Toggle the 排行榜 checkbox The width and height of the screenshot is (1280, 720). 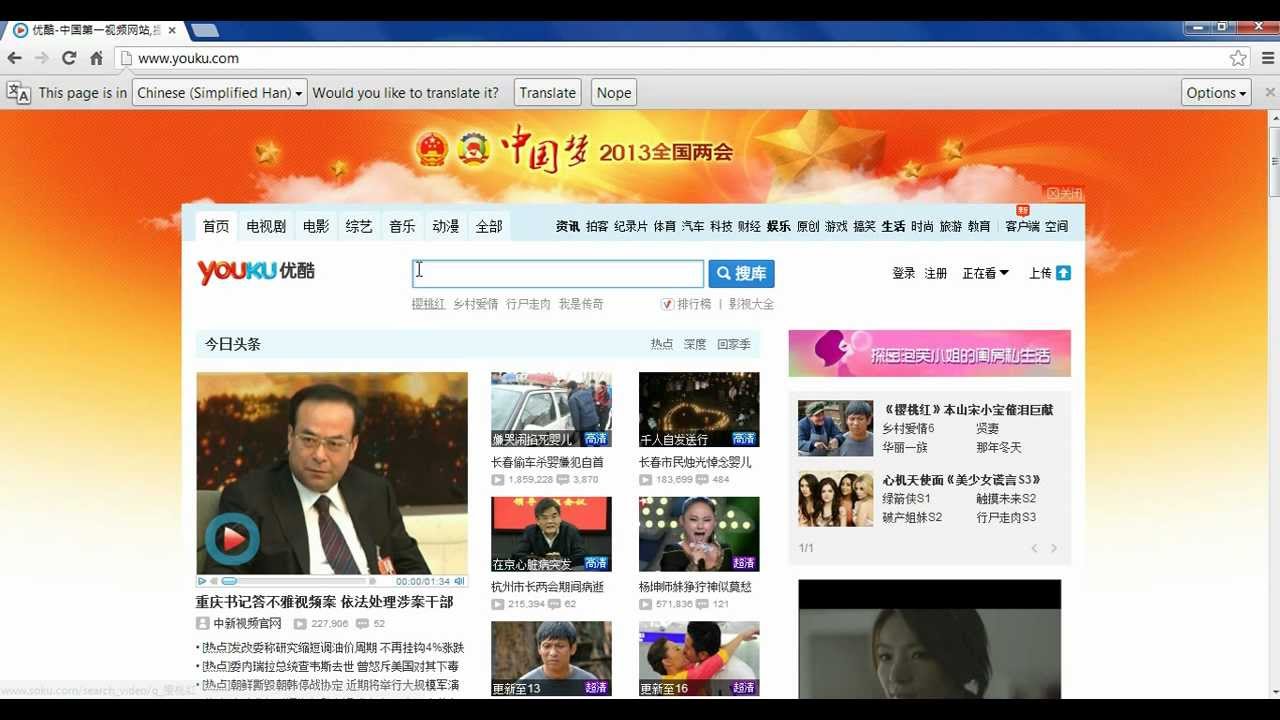coord(667,304)
